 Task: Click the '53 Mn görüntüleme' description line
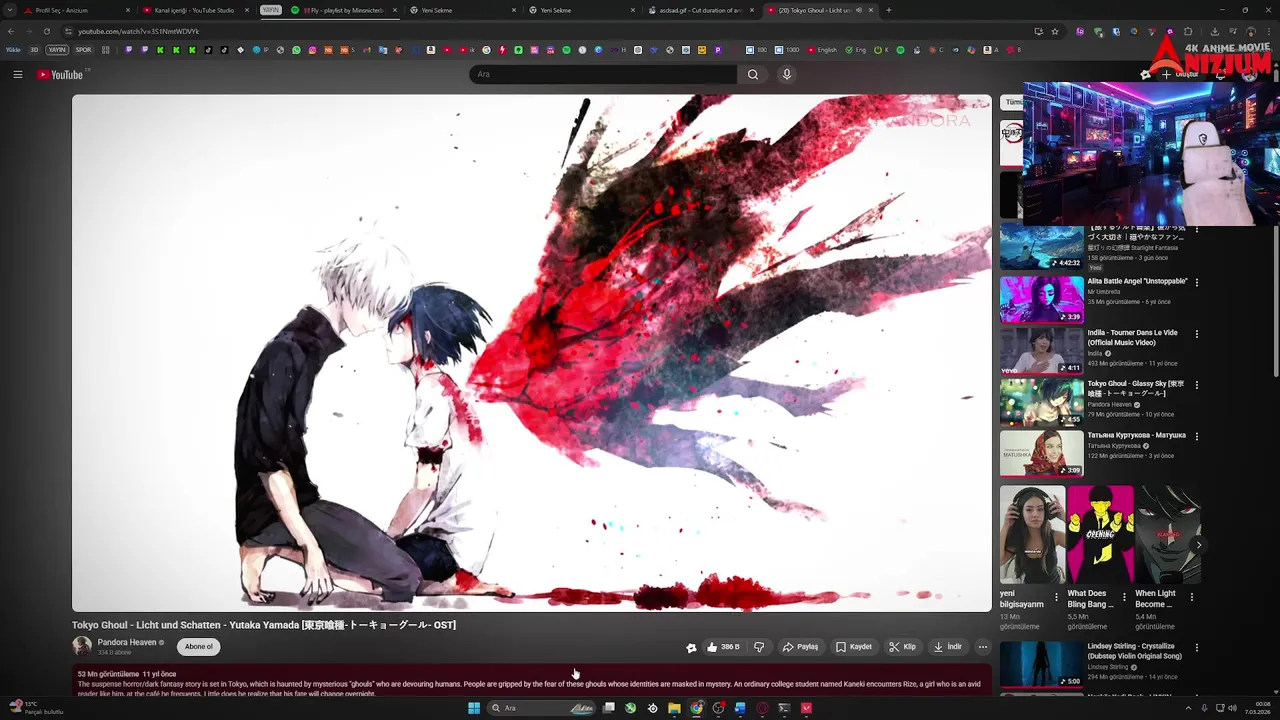point(127,674)
